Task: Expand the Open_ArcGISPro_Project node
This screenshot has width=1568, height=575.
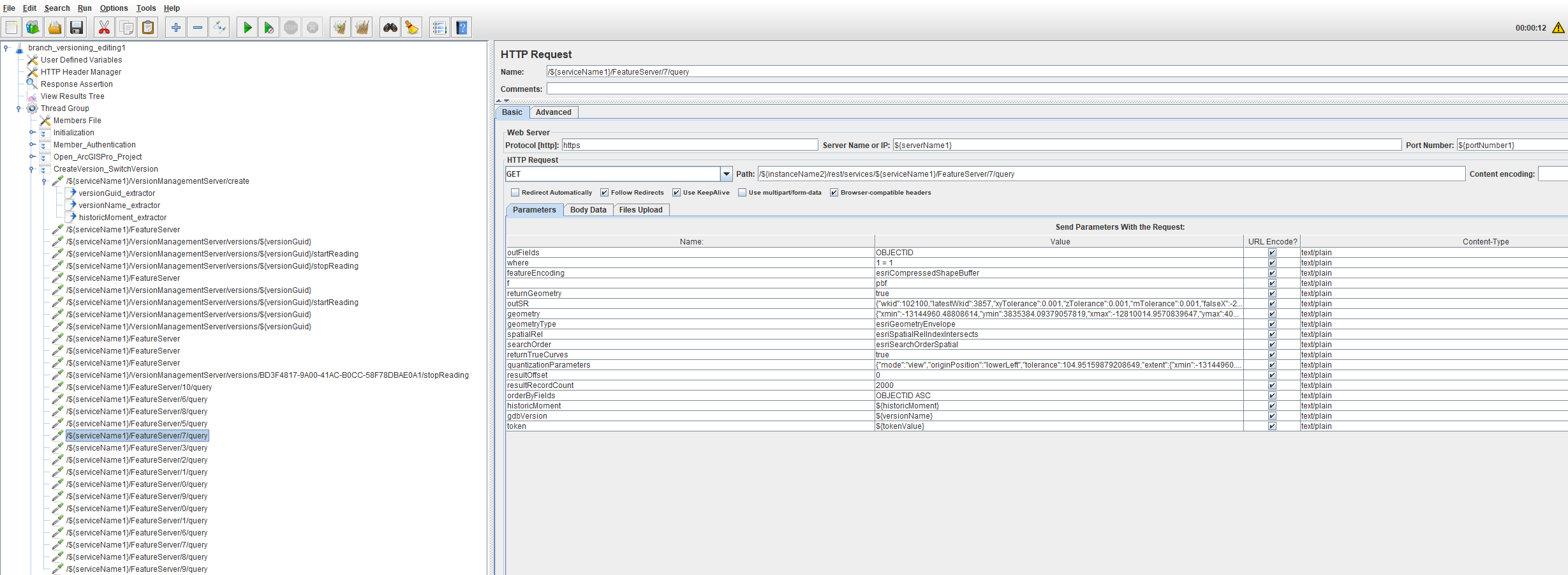Action: tap(32, 157)
